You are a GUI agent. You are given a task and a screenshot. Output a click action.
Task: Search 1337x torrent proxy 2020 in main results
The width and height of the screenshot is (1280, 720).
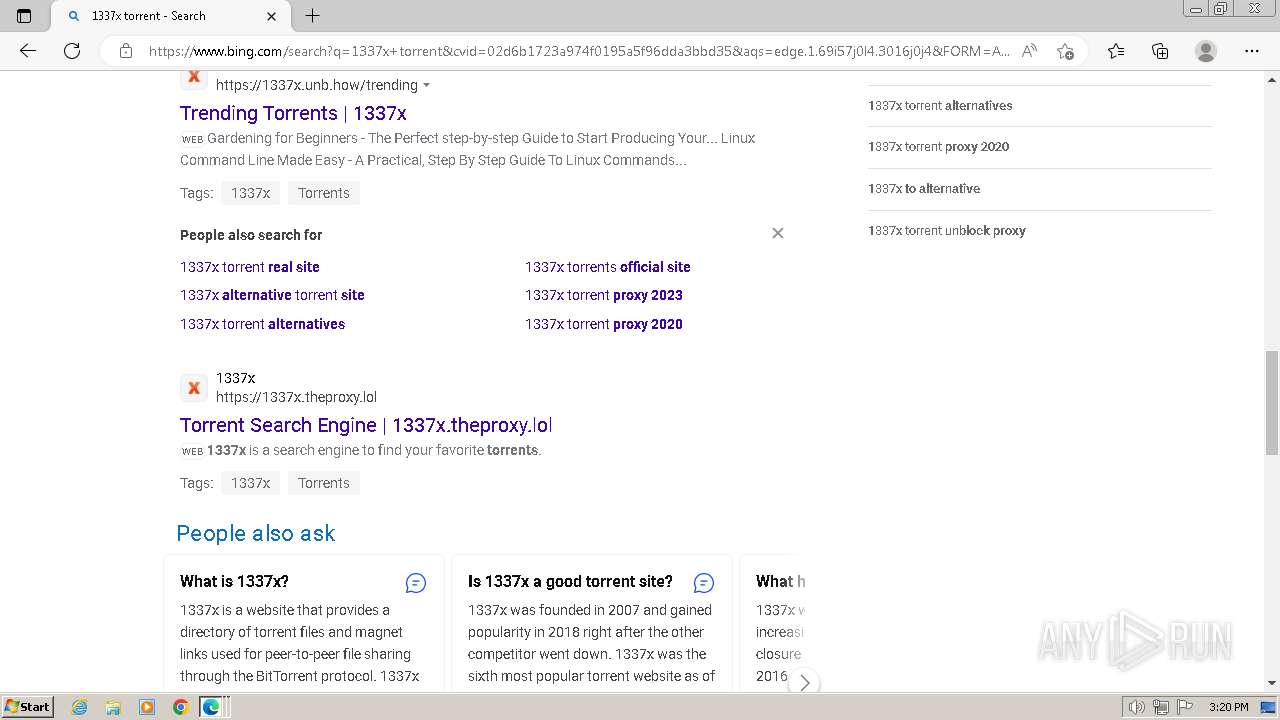coord(604,324)
